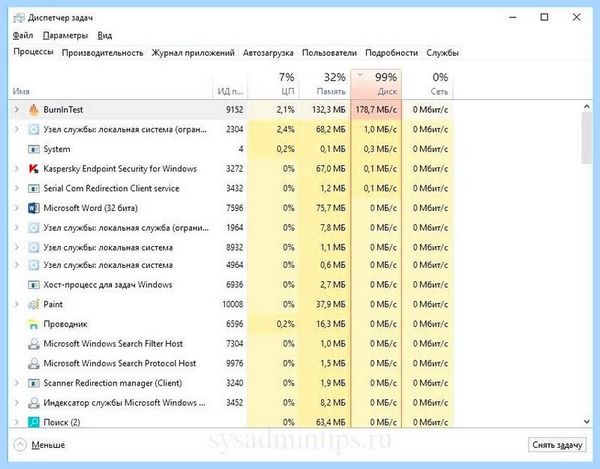The width and height of the screenshot is (600, 469).
Task: Maximize the Task Manager window
Action: (544, 18)
